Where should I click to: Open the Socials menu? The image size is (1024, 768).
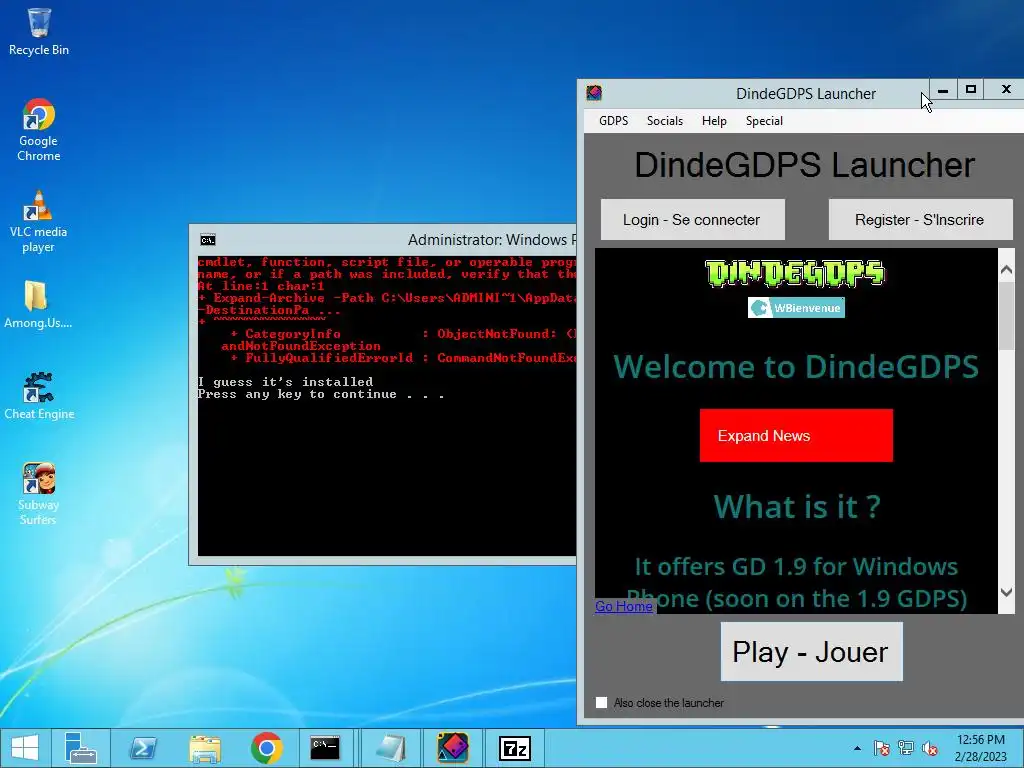[664, 121]
